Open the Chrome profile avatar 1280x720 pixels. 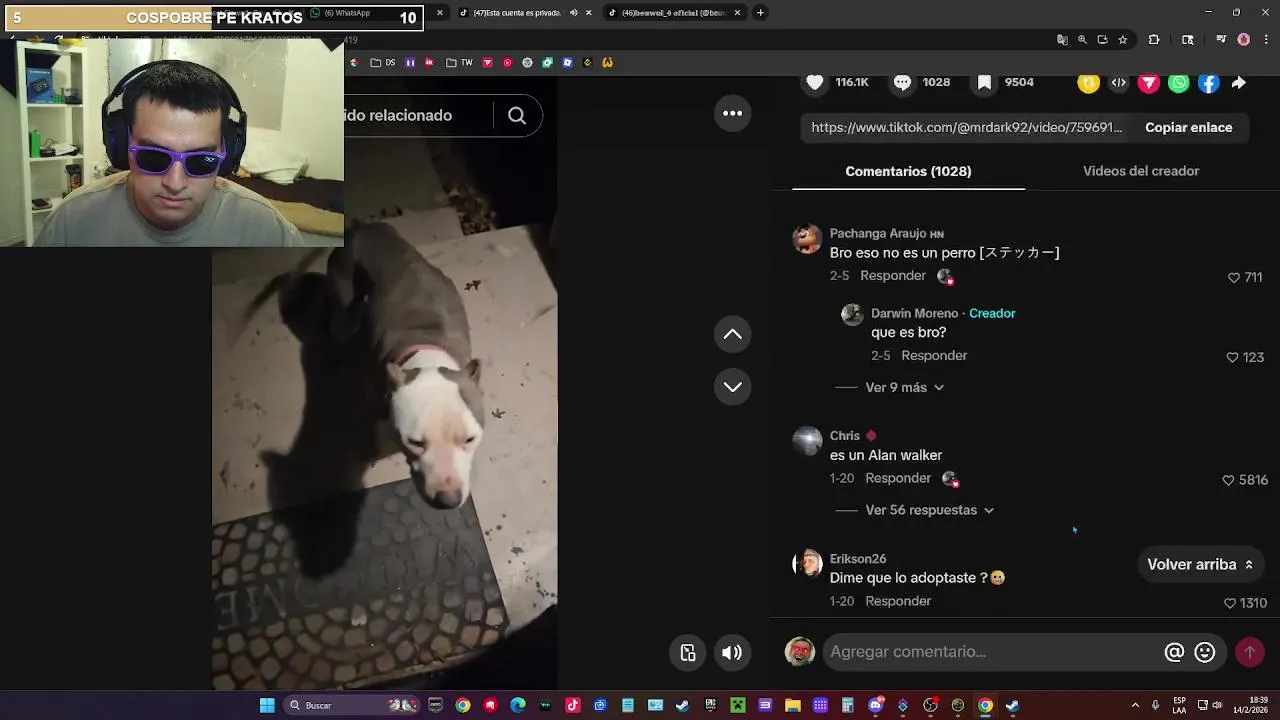(x=1244, y=40)
